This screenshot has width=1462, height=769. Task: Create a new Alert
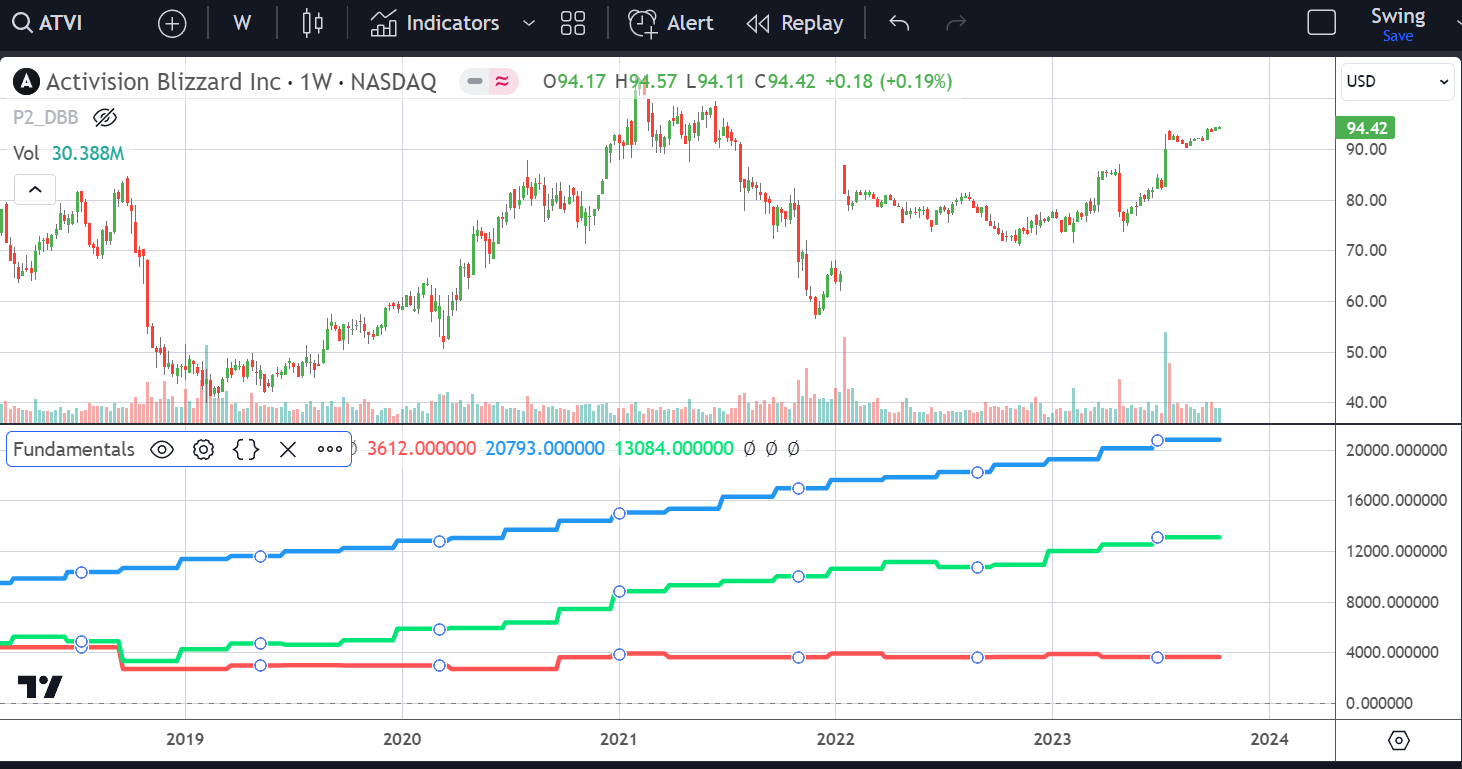(x=671, y=23)
